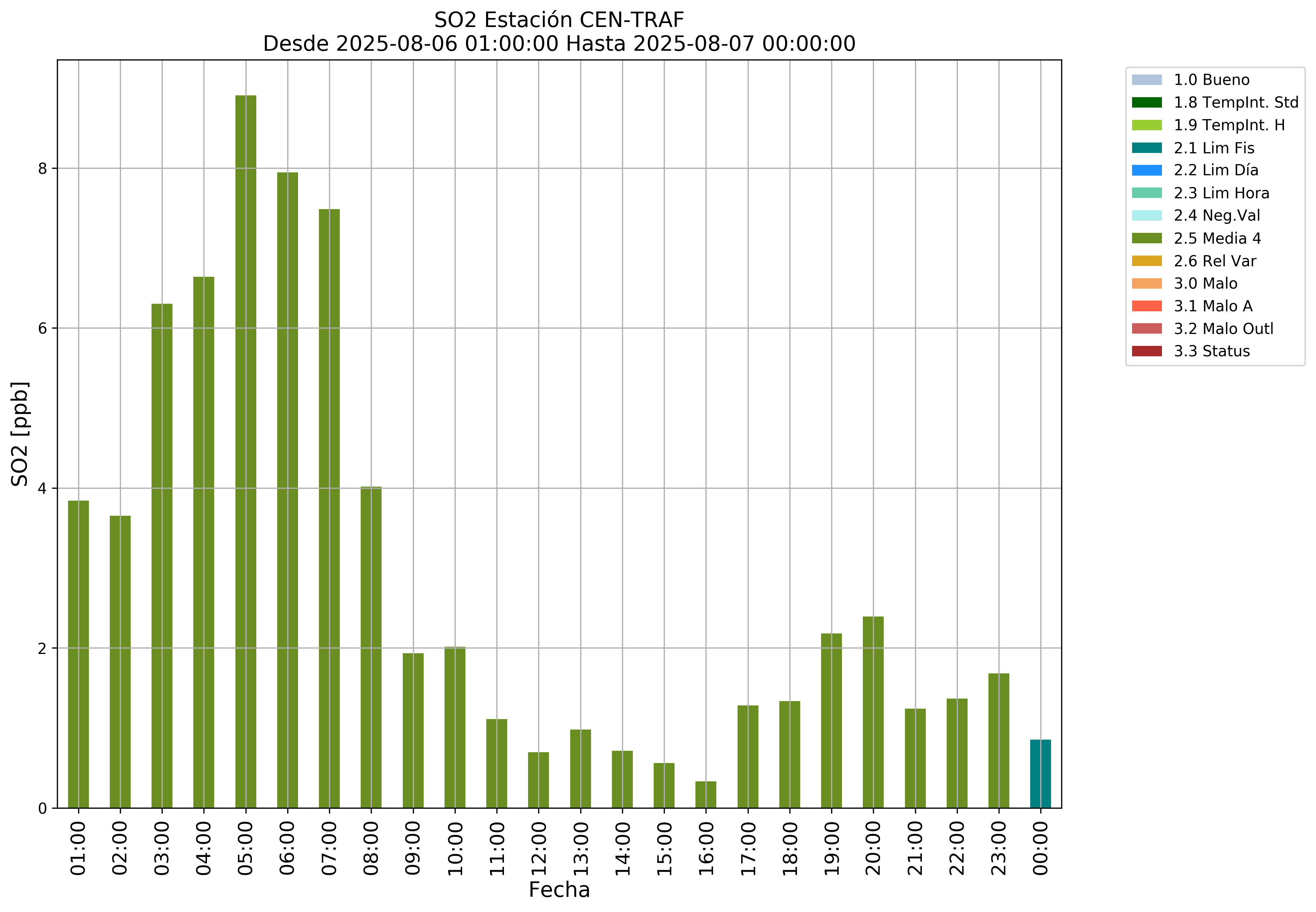Click the 12:00 x-axis tick label
The height and width of the screenshot is (912, 1316).
pyautogui.click(x=539, y=849)
